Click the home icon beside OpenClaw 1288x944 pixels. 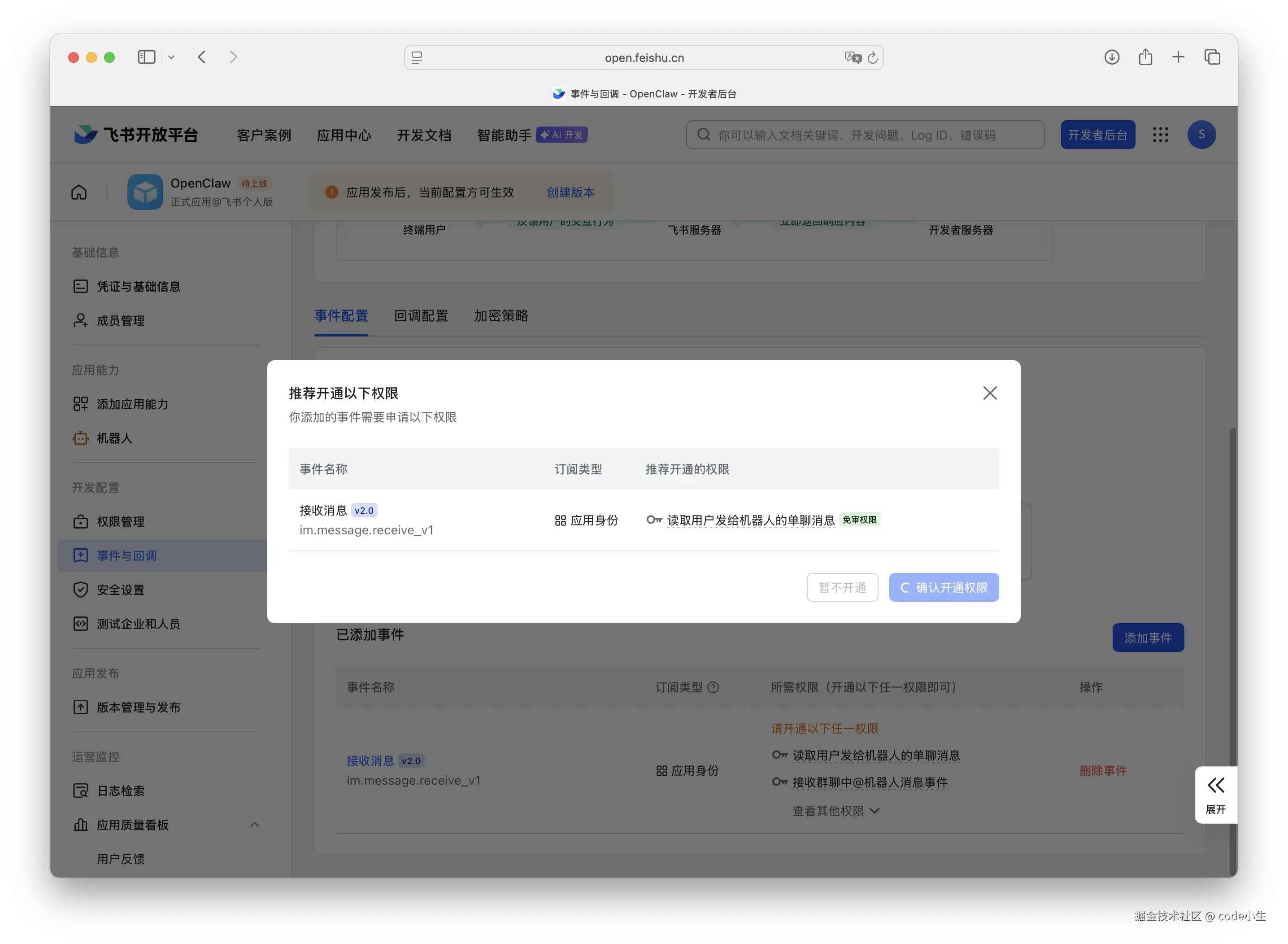point(79,192)
